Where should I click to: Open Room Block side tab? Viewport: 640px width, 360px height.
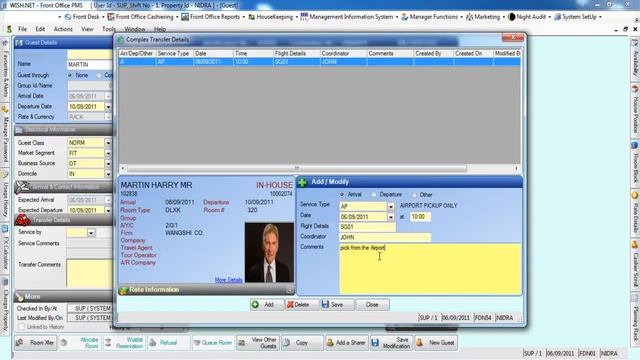635,162
